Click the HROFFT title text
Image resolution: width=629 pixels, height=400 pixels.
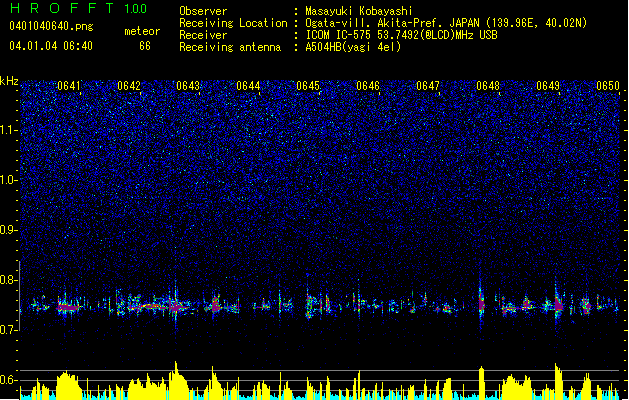click(x=61, y=8)
